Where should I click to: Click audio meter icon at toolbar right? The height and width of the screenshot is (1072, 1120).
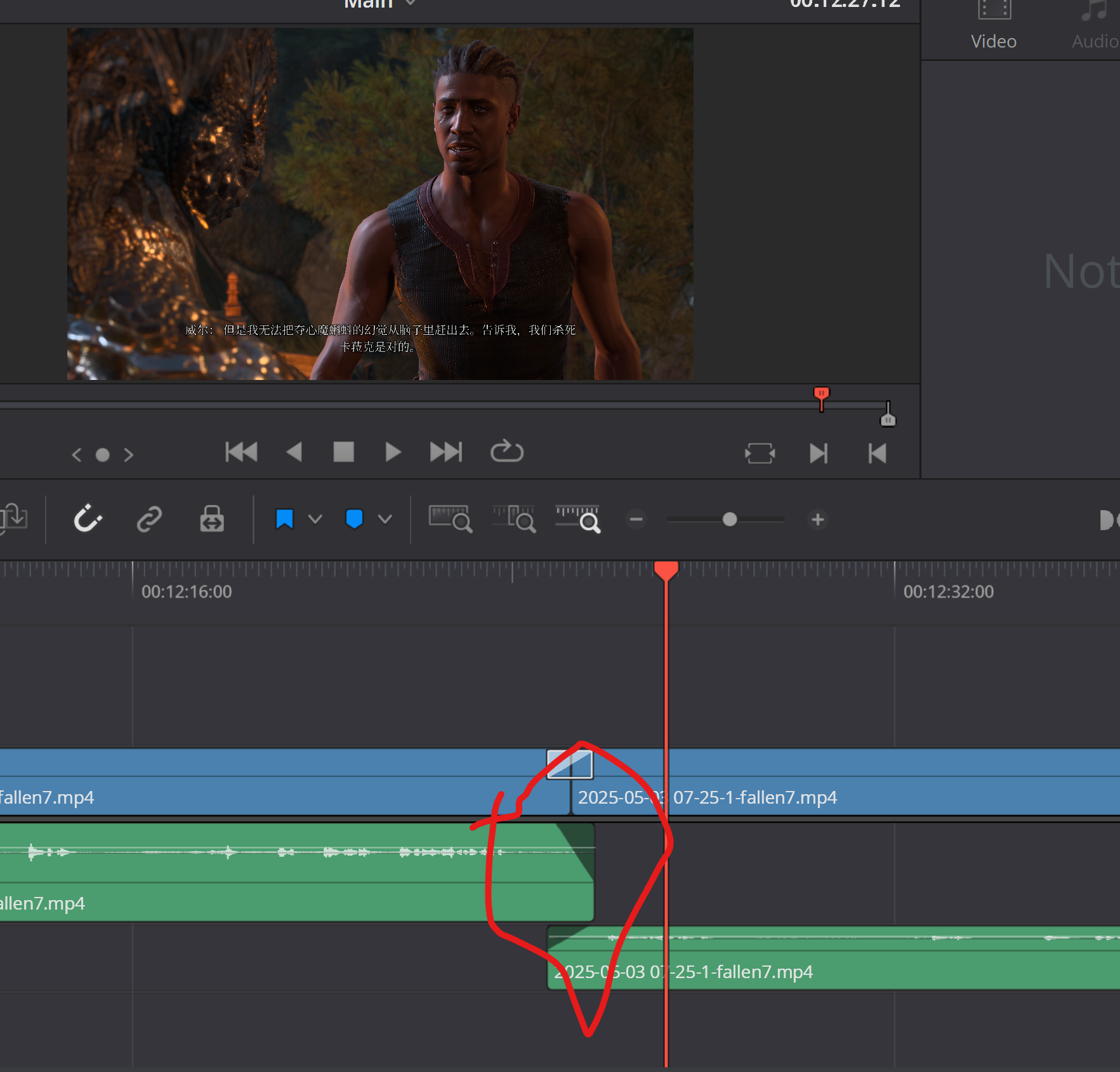(x=1109, y=520)
